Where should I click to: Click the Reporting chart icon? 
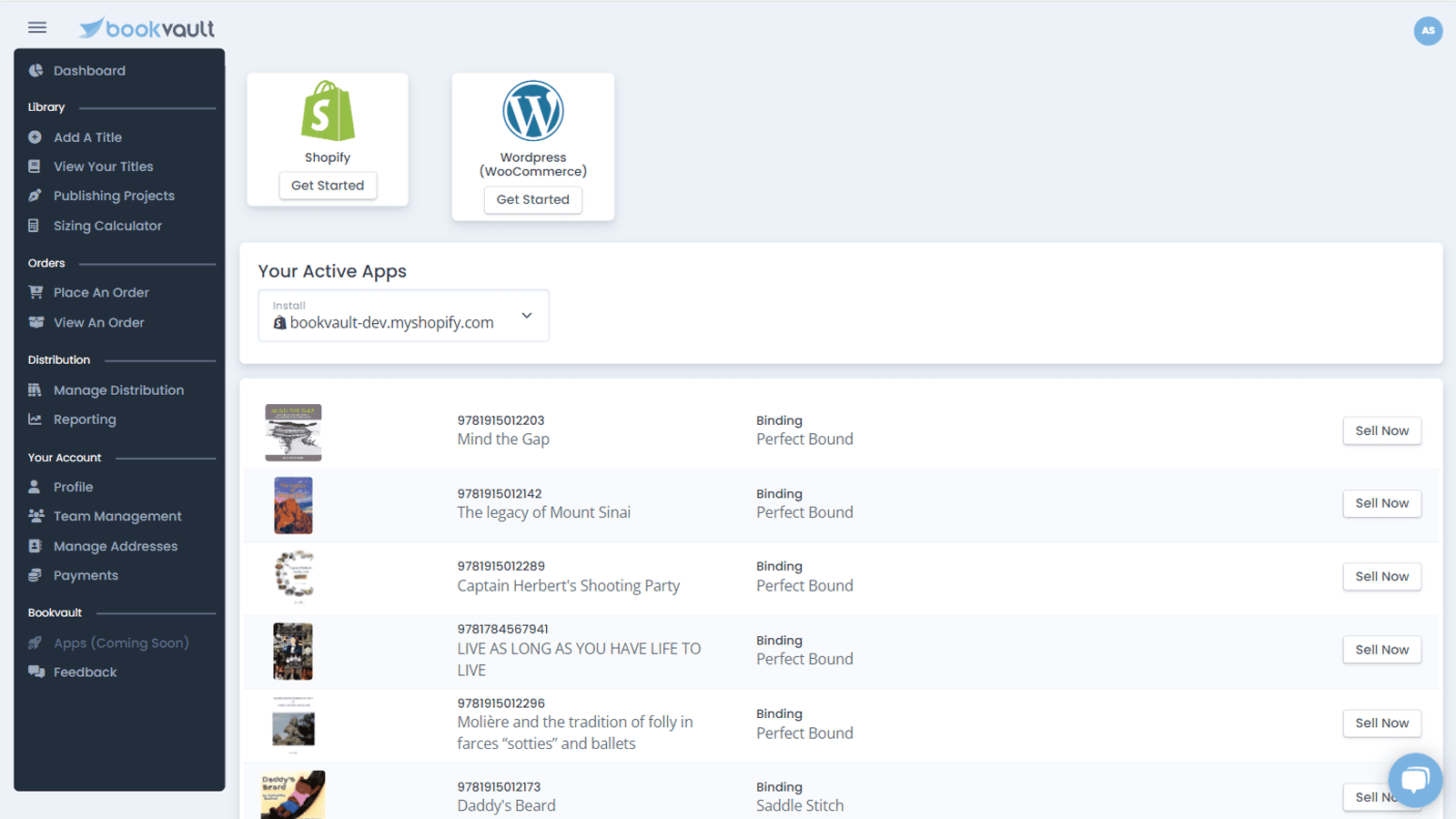coord(36,419)
